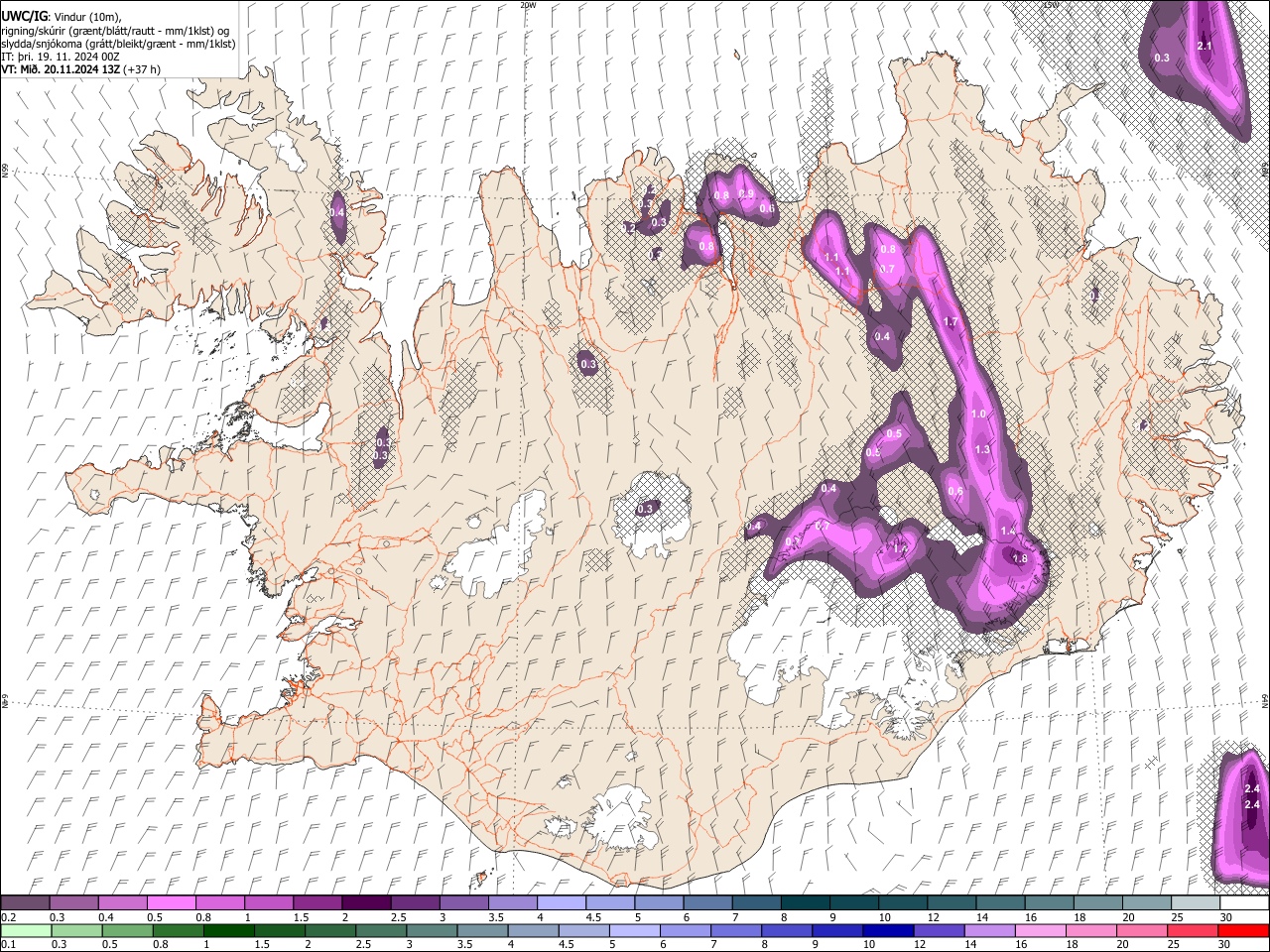Click the light lavender swatch labeled 4, upper row

pyautogui.click(x=560, y=903)
